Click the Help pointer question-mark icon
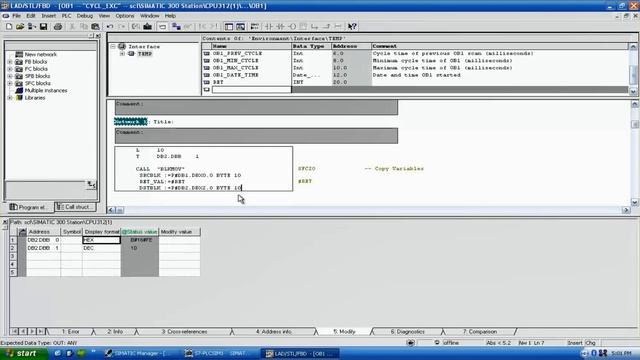Screen dimensions: 640x360 pyautogui.click(x=352, y=27)
